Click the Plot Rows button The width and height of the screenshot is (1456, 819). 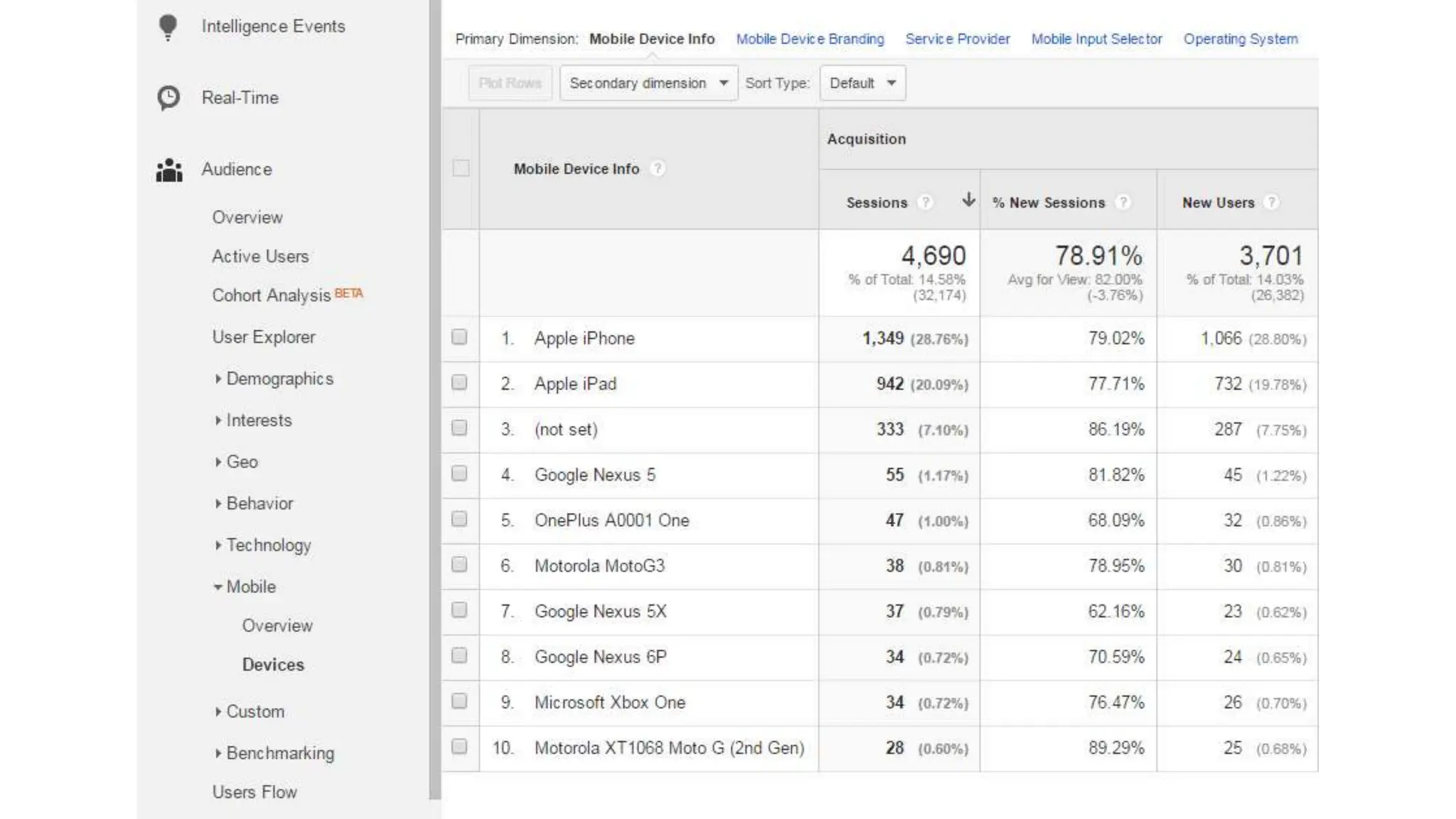510,83
